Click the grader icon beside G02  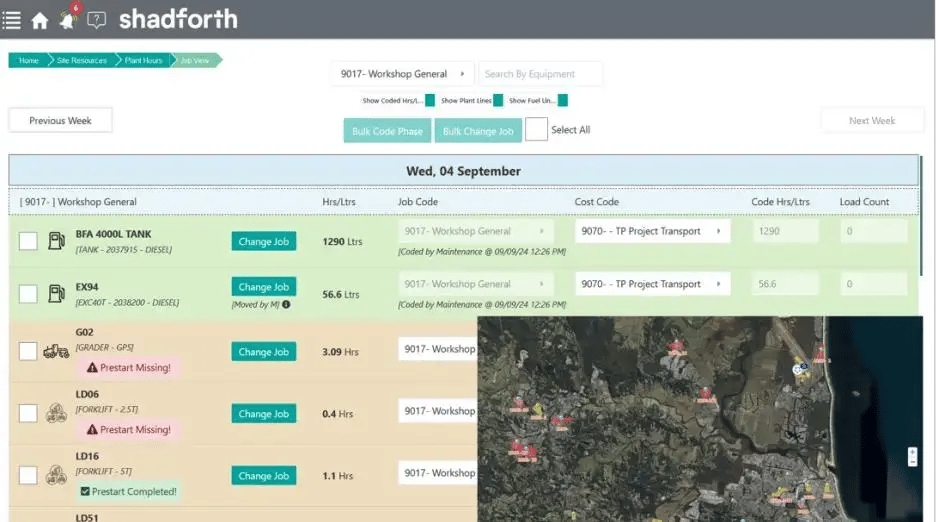pos(56,351)
